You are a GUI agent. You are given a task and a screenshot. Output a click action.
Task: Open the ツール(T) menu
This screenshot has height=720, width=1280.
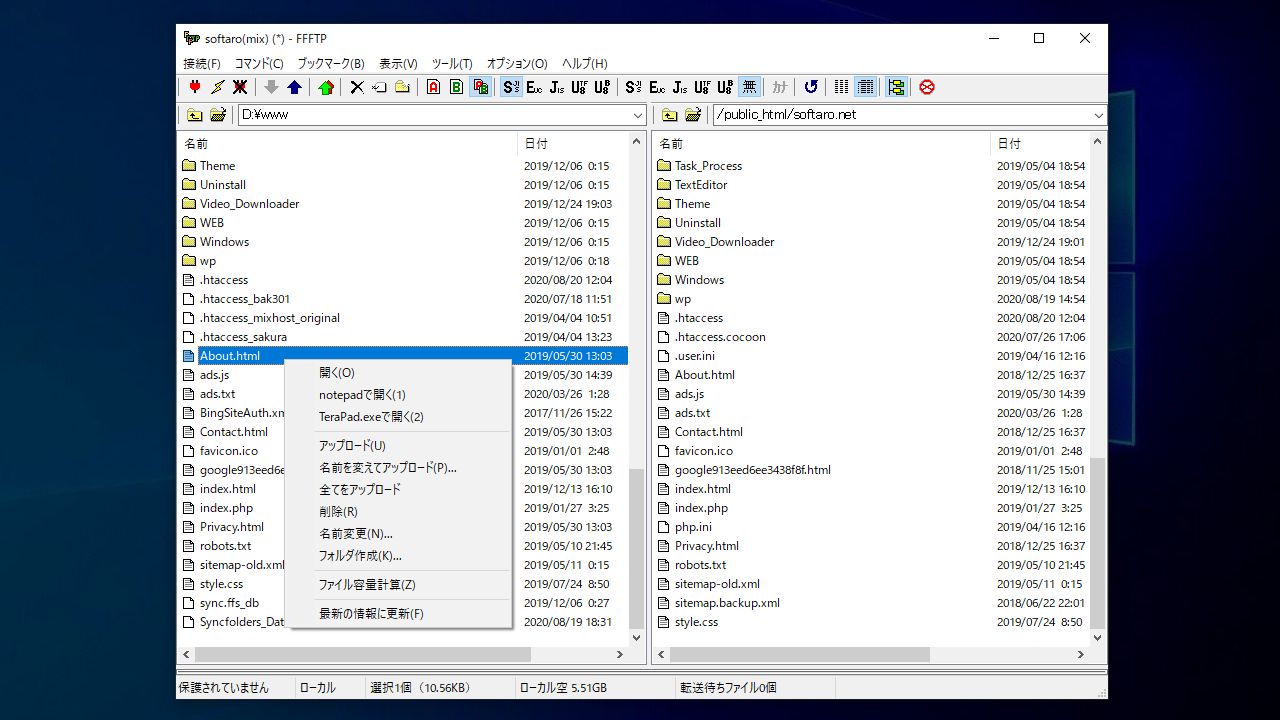click(452, 63)
